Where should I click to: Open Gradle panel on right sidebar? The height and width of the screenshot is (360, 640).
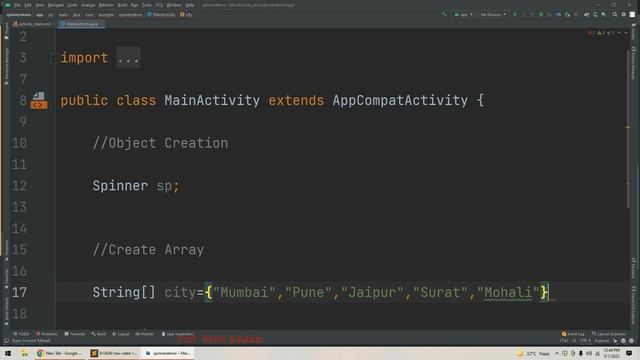pos(633,32)
